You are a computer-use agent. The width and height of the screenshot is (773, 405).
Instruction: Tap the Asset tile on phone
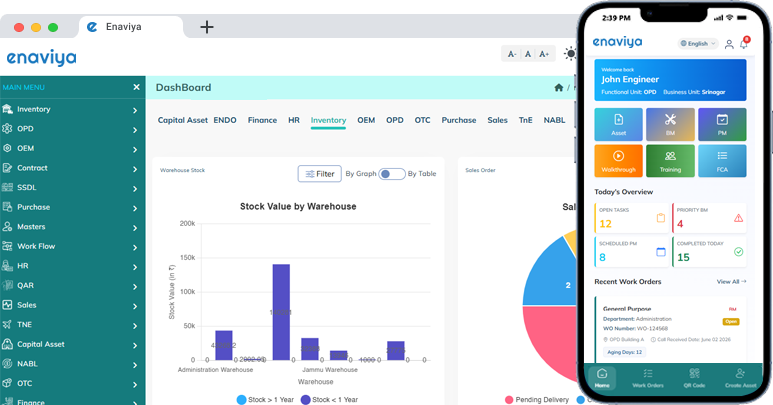pos(618,124)
